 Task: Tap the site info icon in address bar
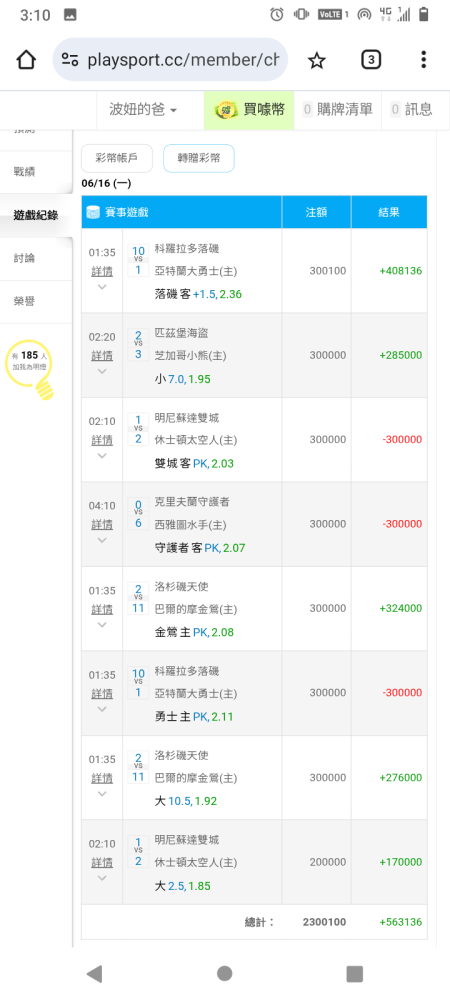click(70, 60)
